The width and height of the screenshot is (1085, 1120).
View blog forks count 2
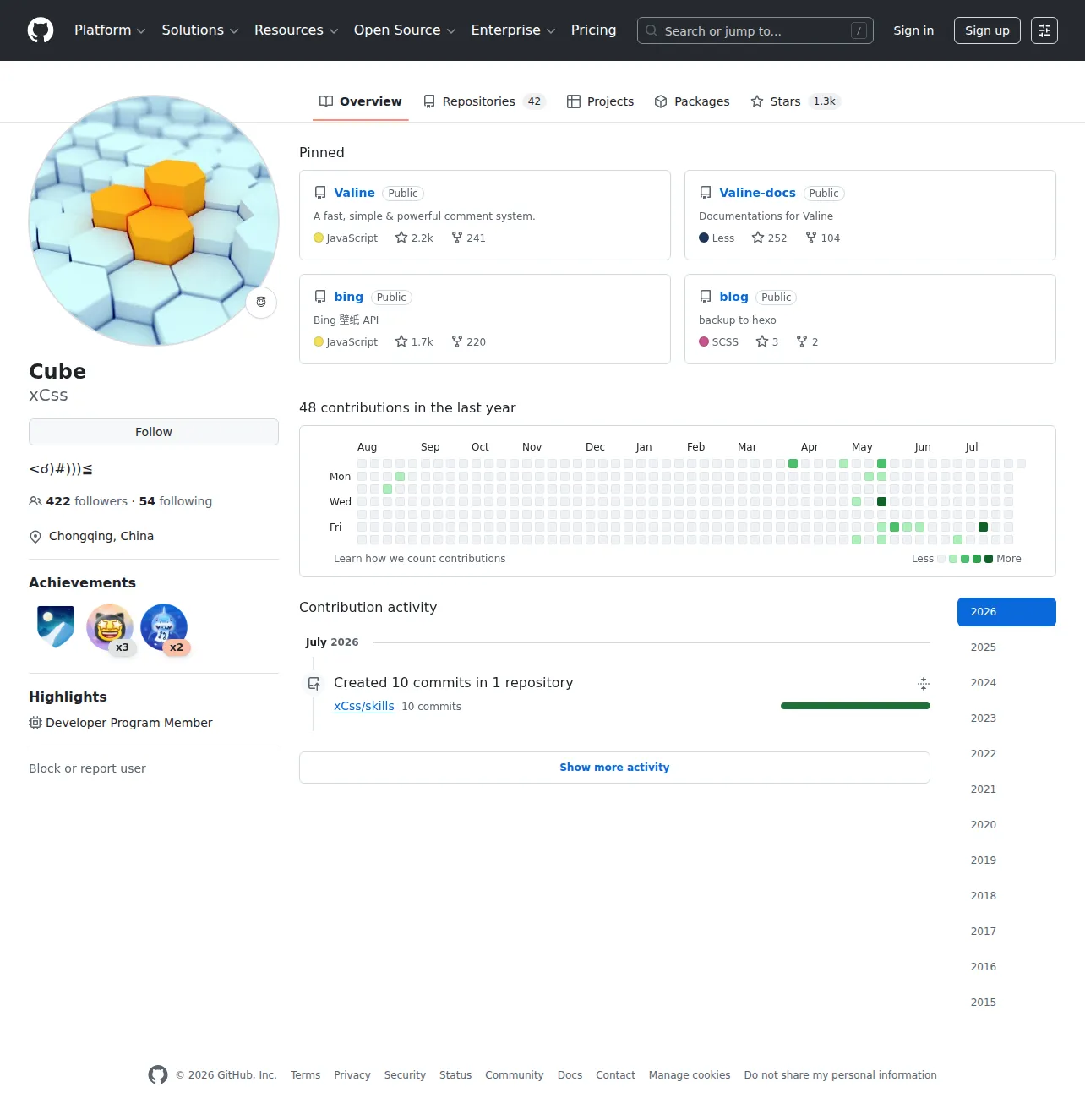[x=807, y=342]
